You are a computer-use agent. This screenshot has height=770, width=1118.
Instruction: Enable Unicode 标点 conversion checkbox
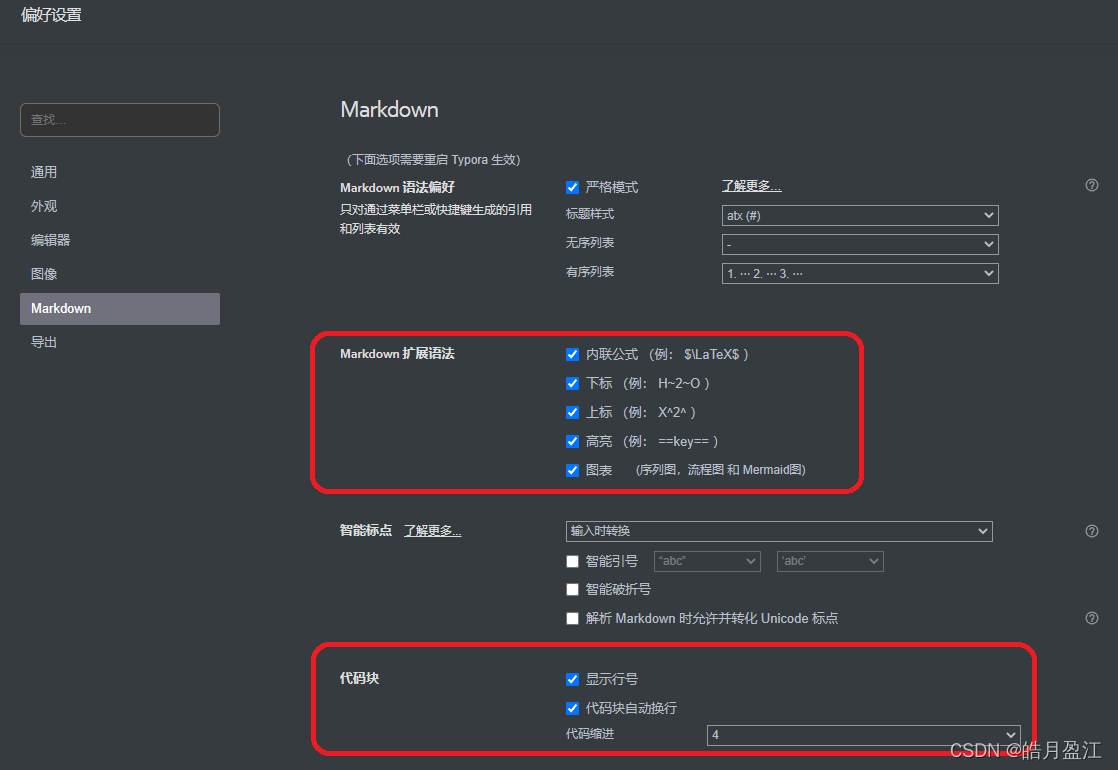pyautogui.click(x=572, y=619)
